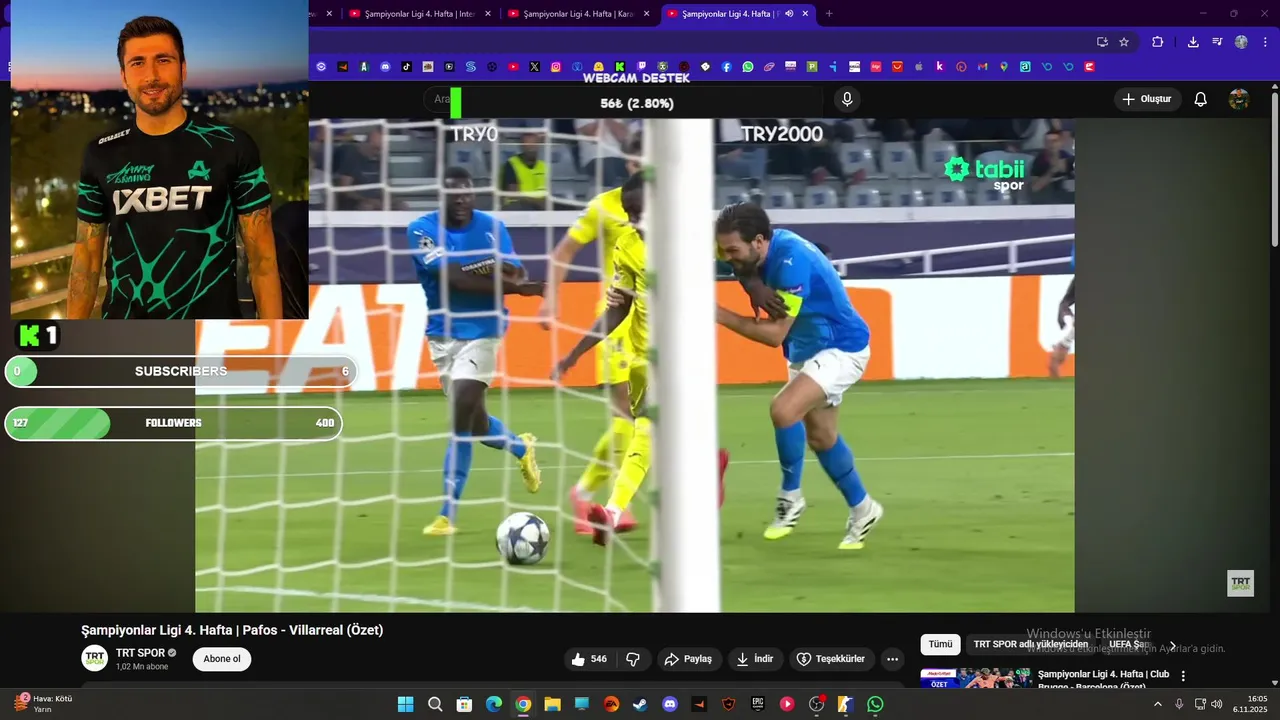The width and height of the screenshot is (1280, 720).
Task: Mute the playing tab via its speaker icon
Action: 789,14
